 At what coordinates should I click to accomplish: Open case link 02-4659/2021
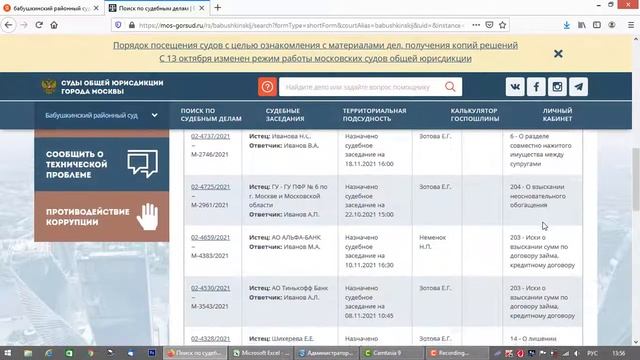210,238
